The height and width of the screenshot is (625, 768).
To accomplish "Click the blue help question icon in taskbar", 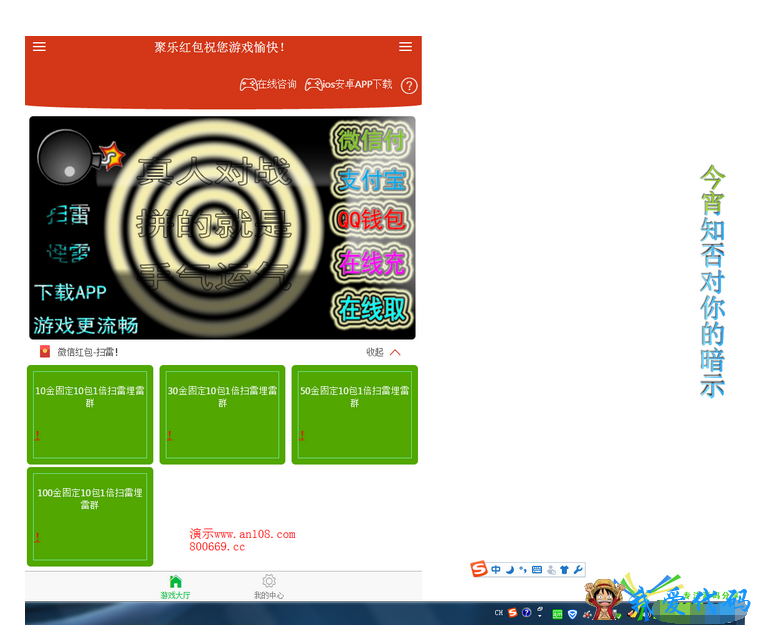I will 527,613.
